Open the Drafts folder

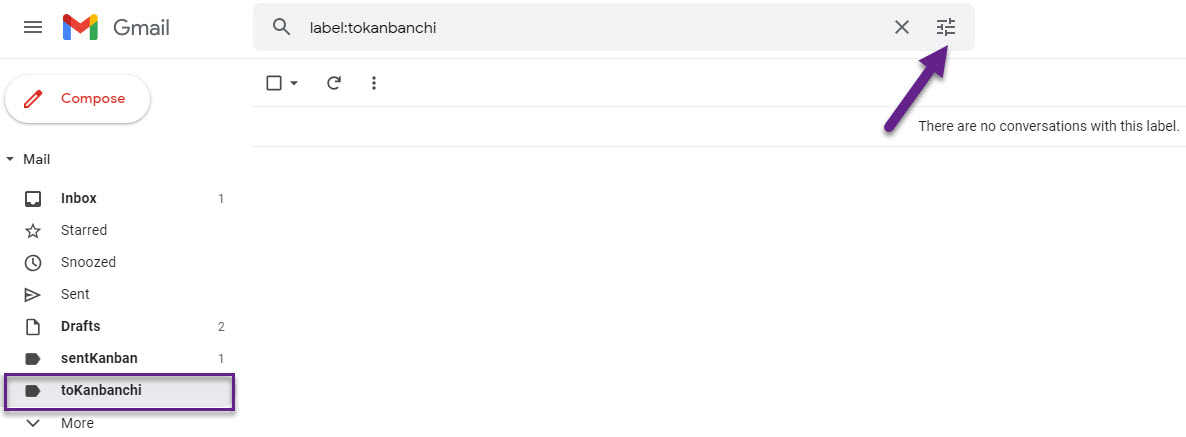click(x=125, y=327)
